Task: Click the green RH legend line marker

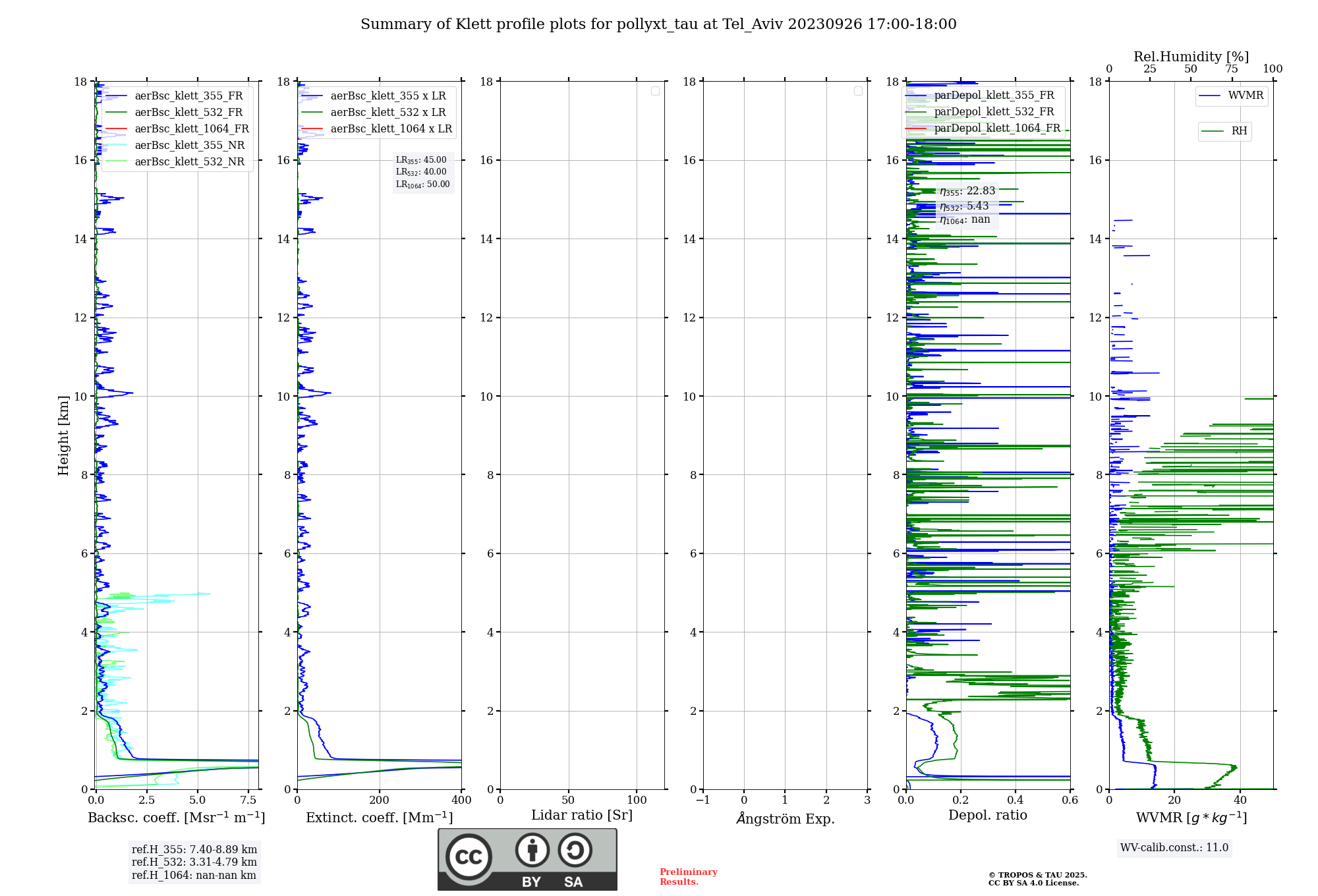Action: tap(1213, 131)
